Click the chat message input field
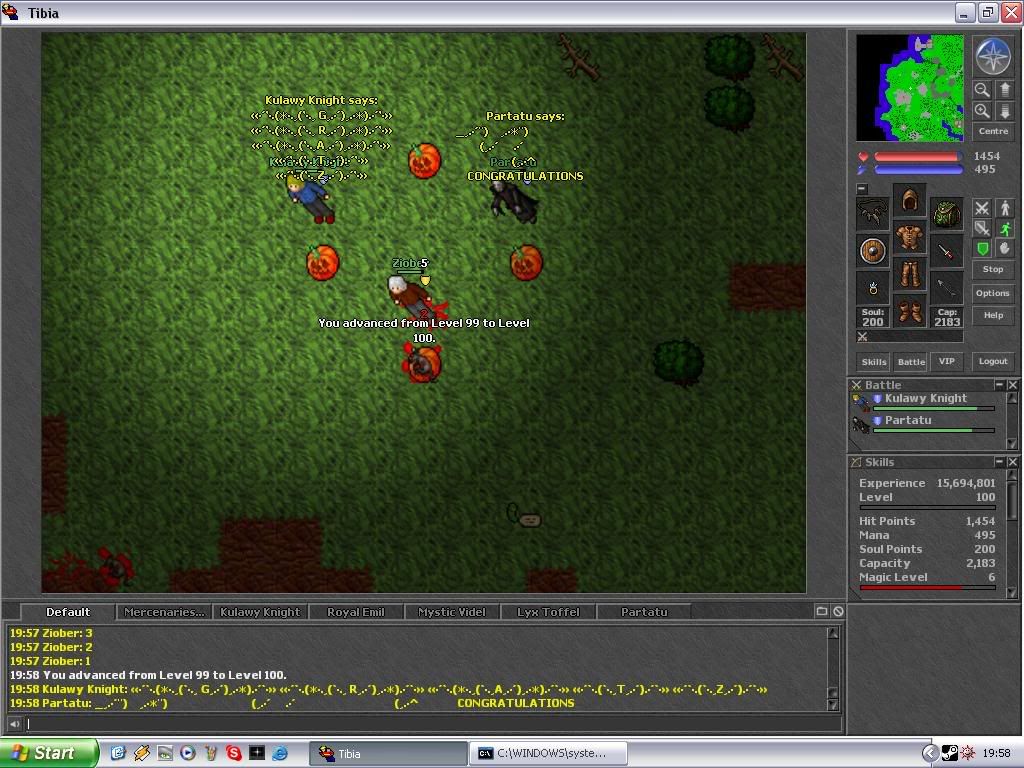 tap(433, 724)
